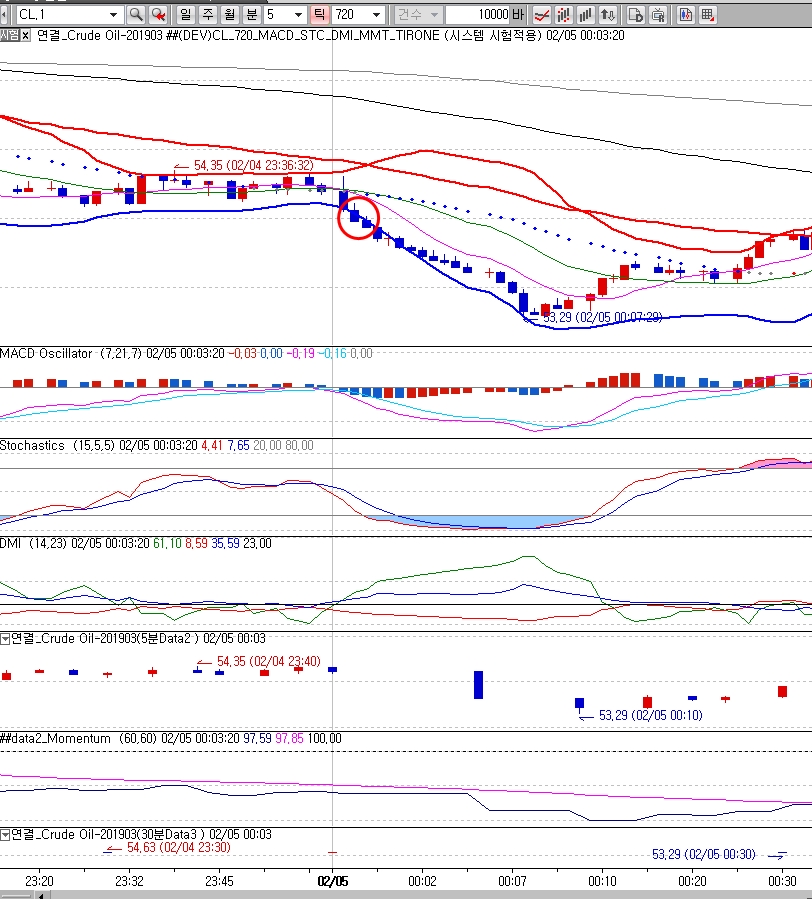Toggle the 틱 (tick) period button
Viewport: 812px width, 899px height.
point(319,15)
